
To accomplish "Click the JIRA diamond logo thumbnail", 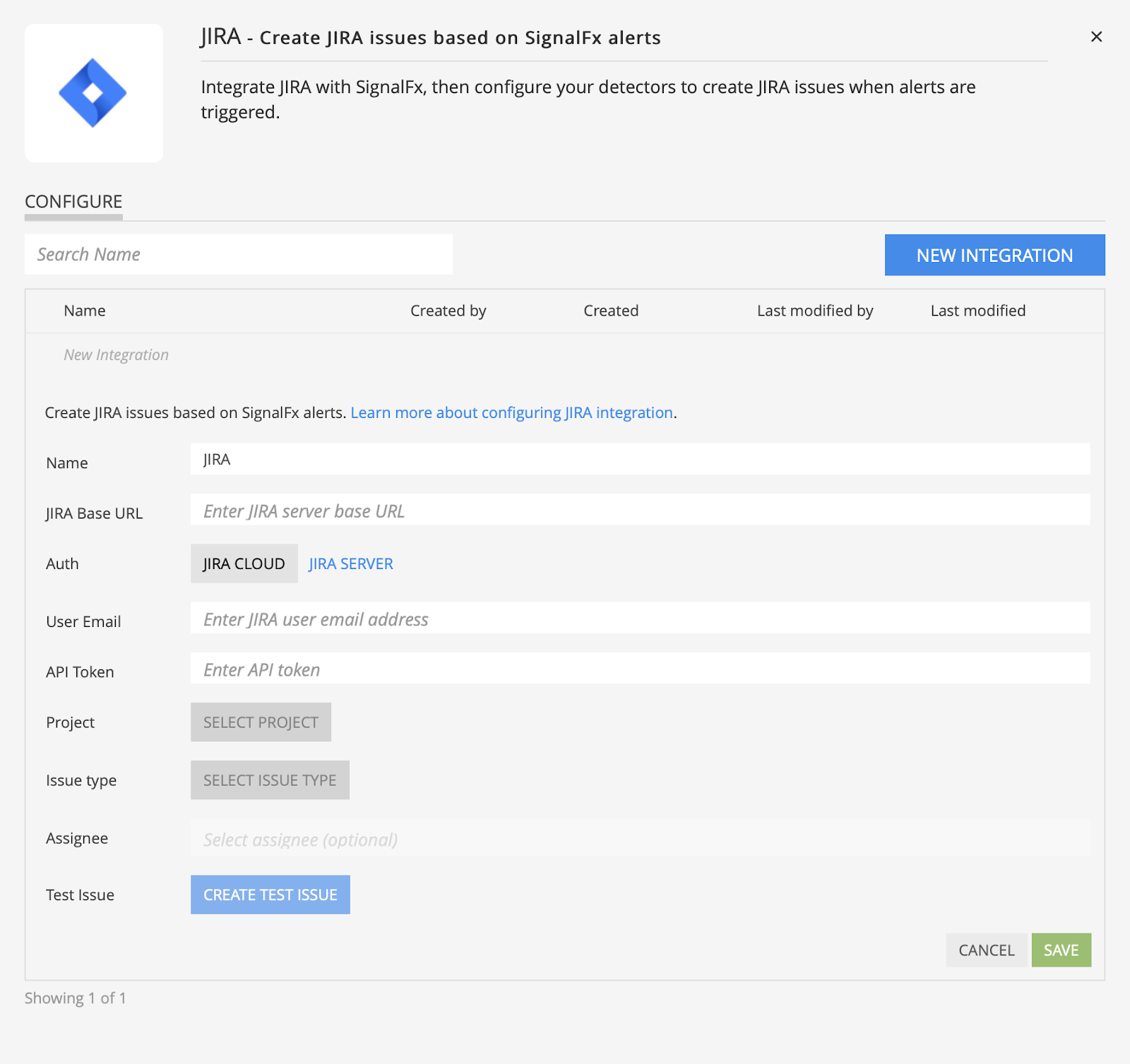I will pyautogui.click(x=93, y=93).
